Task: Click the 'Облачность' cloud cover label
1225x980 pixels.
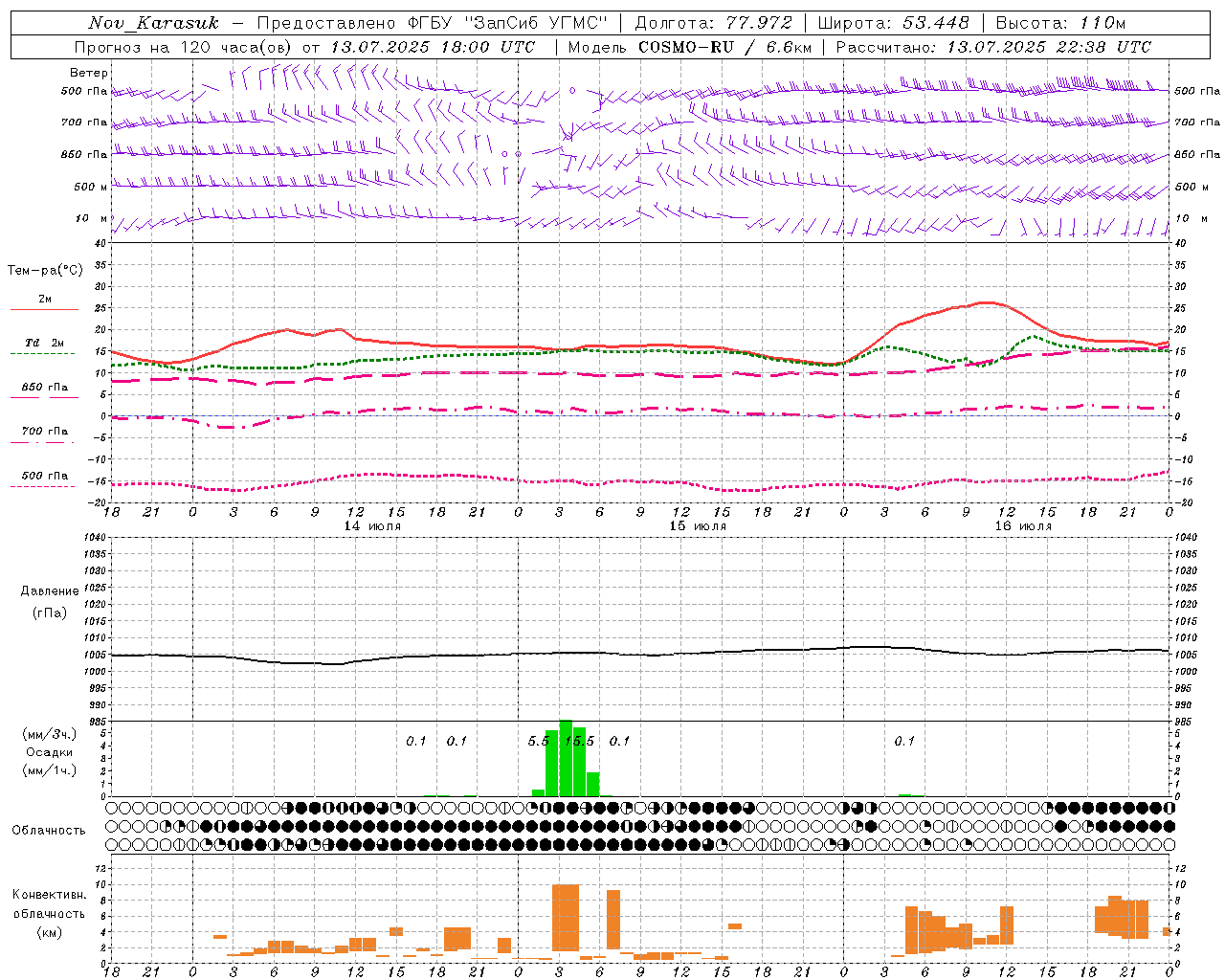Action: [x=49, y=830]
